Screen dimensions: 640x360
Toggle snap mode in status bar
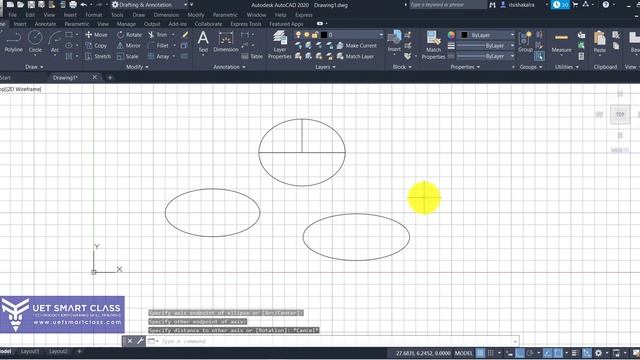click(x=491, y=353)
